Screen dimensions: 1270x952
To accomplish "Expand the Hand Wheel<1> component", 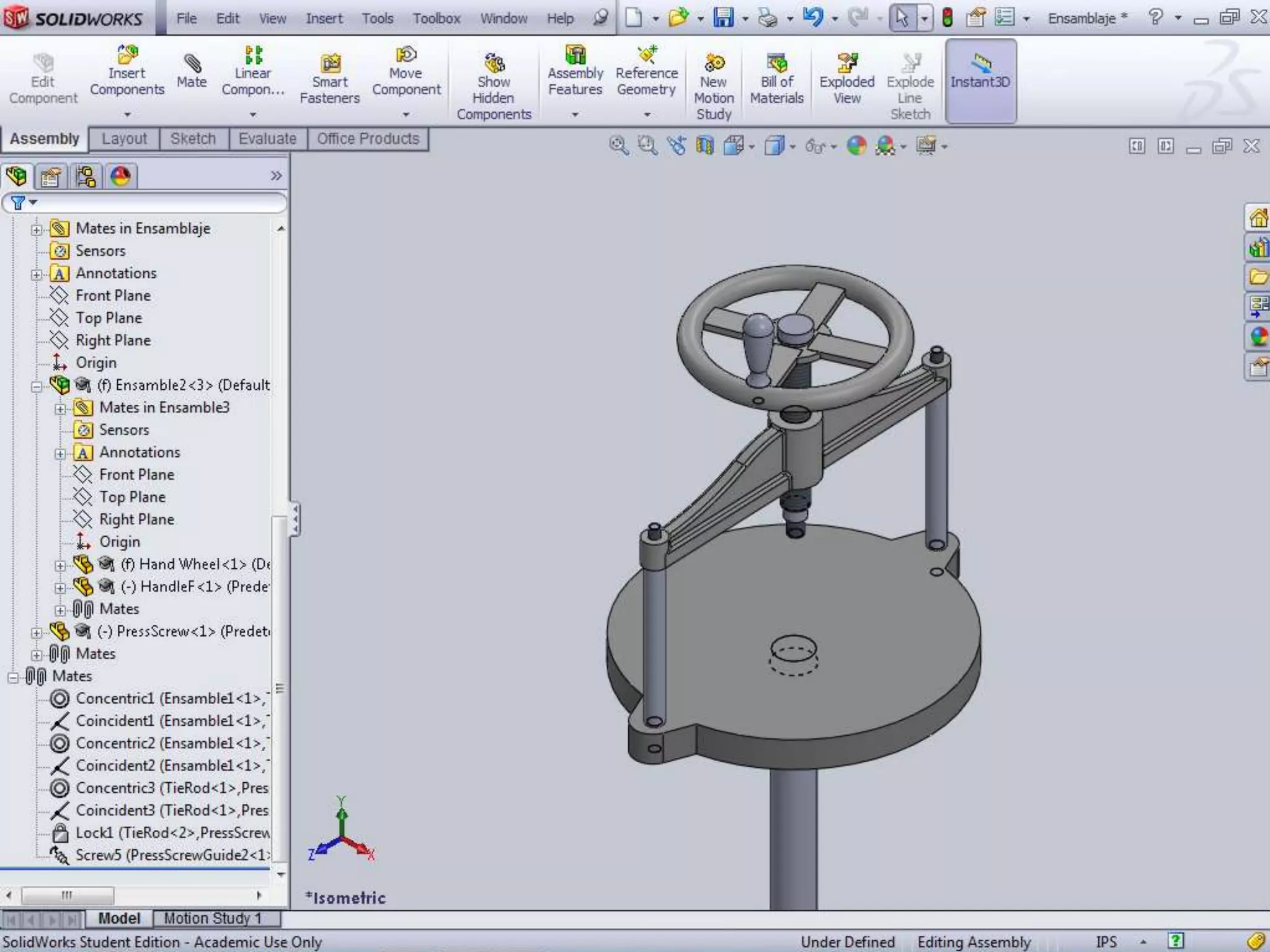I will coord(60,565).
